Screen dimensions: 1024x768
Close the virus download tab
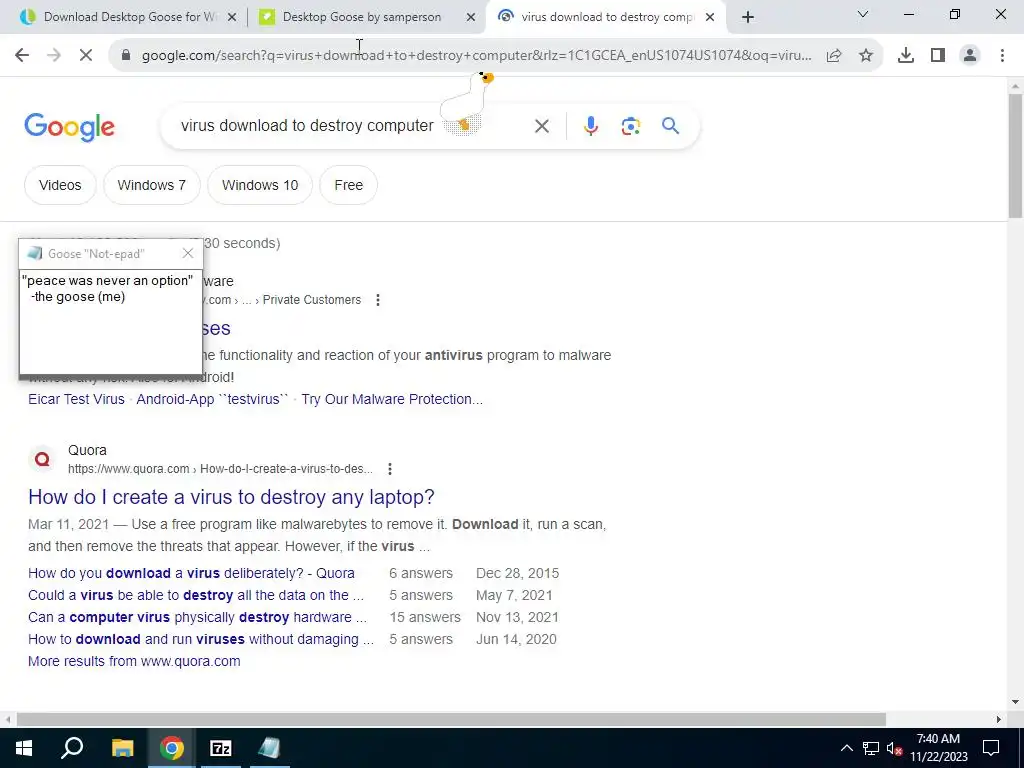710,18
